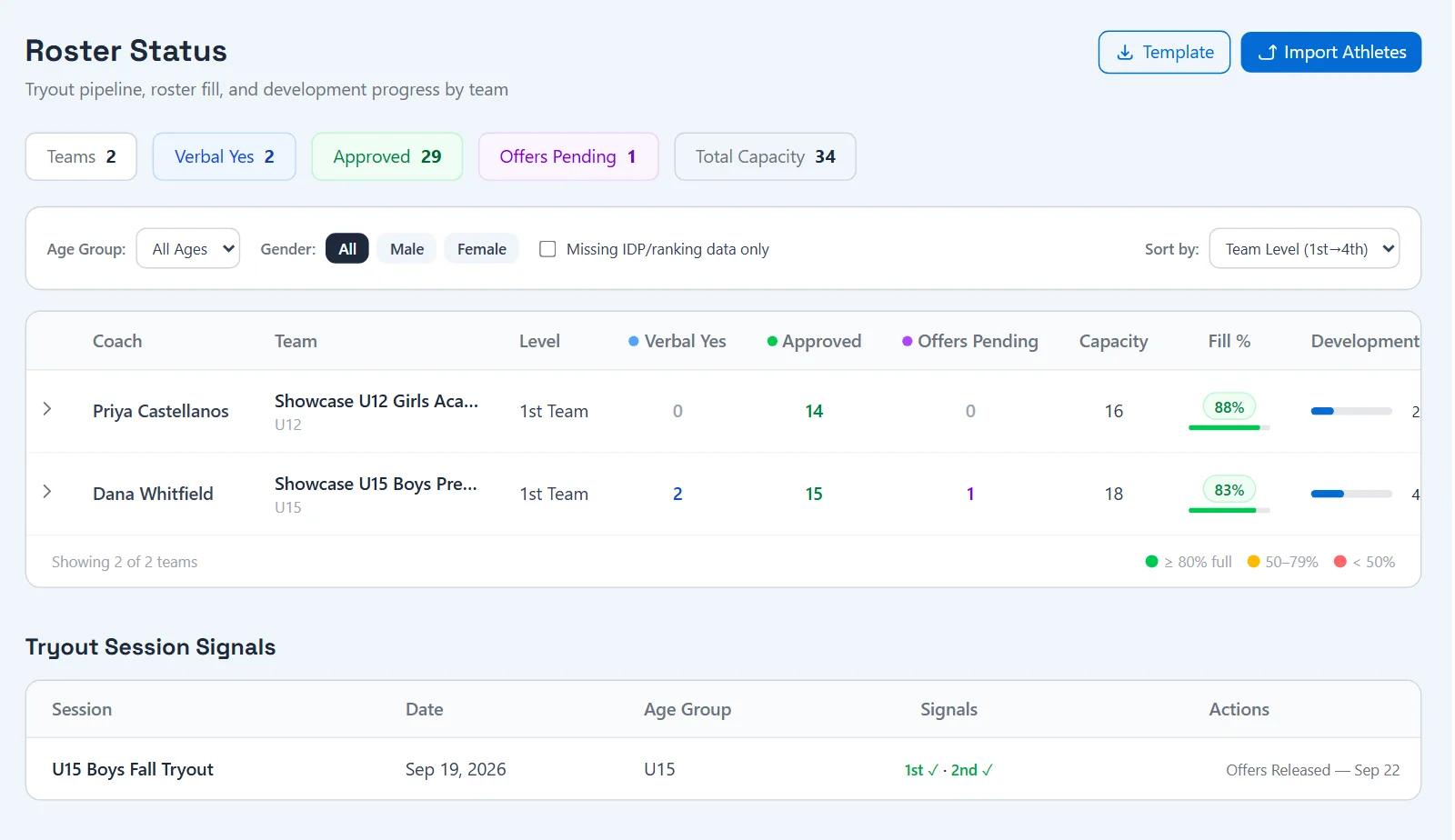
Task: Click Offers Released — Sep 22 status
Action: tap(1312, 770)
